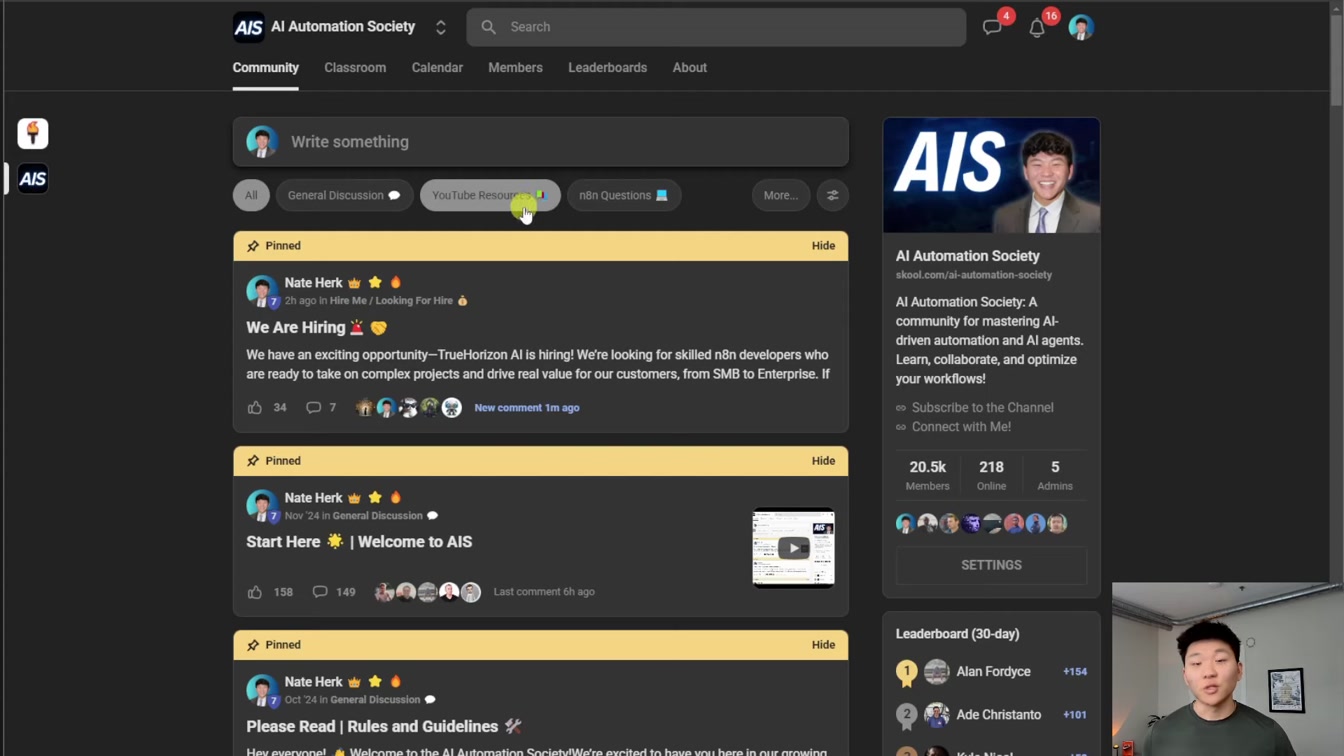
Task: Open the We Are Hiring post title
Action: (x=317, y=328)
